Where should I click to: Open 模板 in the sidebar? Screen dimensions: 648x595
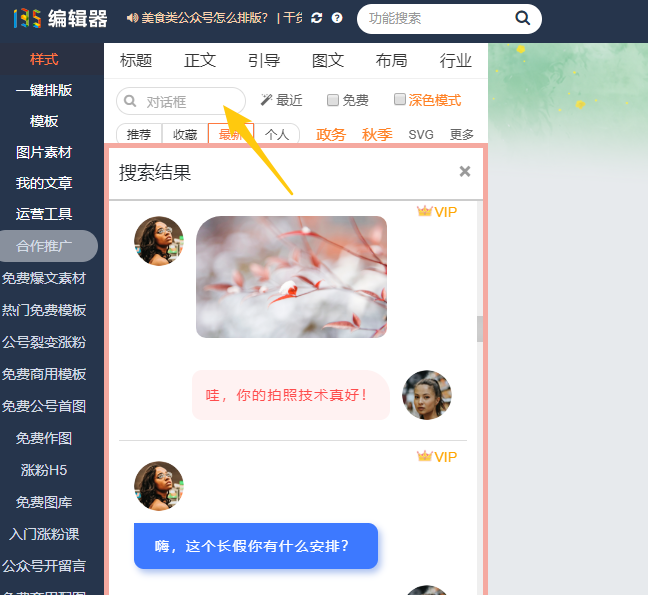click(x=44, y=121)
